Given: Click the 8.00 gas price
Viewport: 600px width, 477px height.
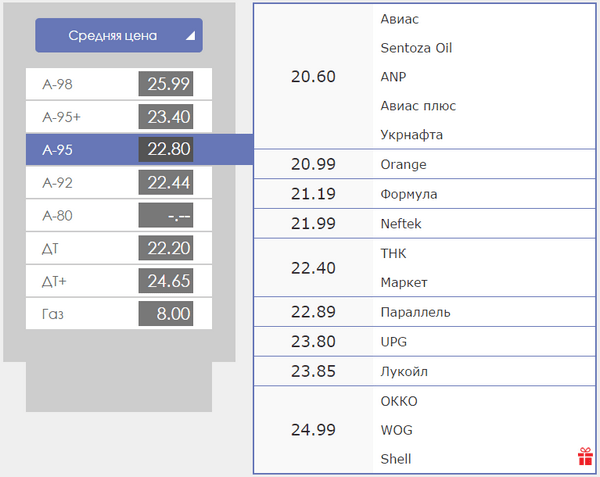Looking at the screenshot, I should point(166,314).
